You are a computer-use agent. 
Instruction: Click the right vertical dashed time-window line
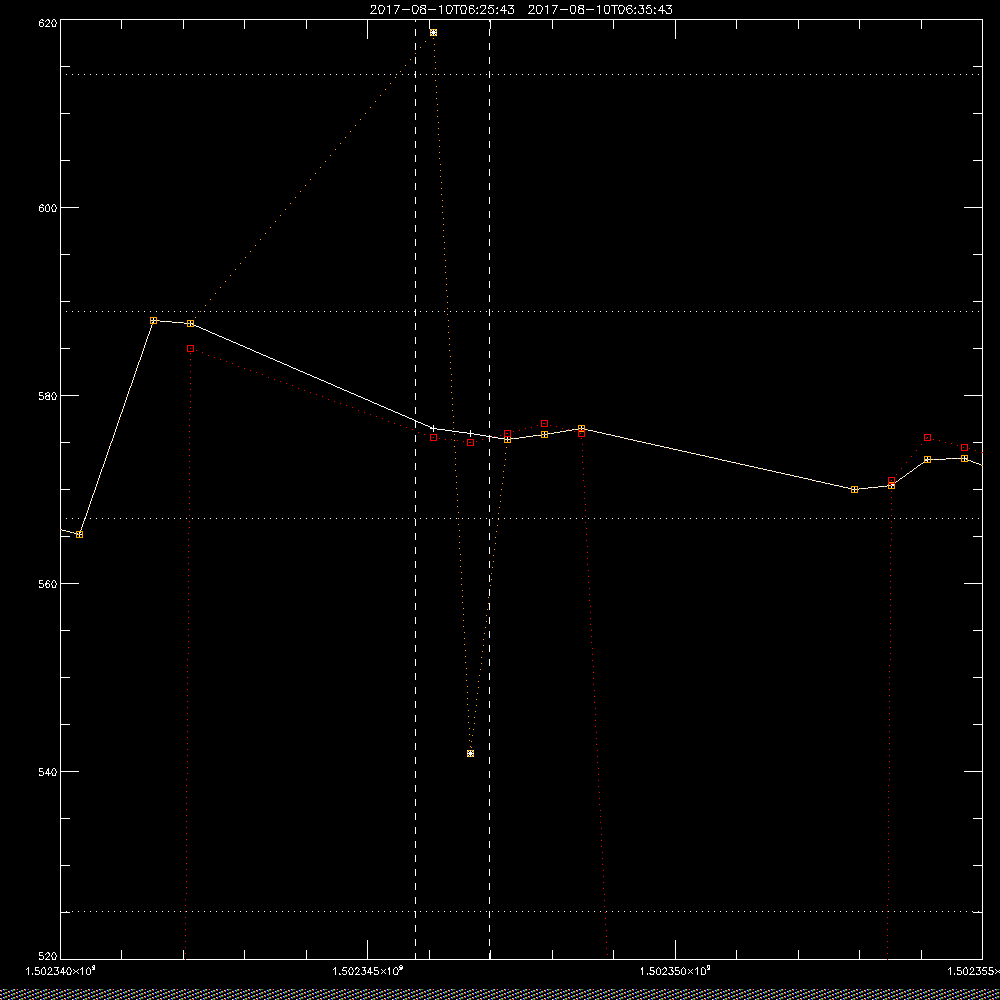pyautogui.click(x=490, y=489)
